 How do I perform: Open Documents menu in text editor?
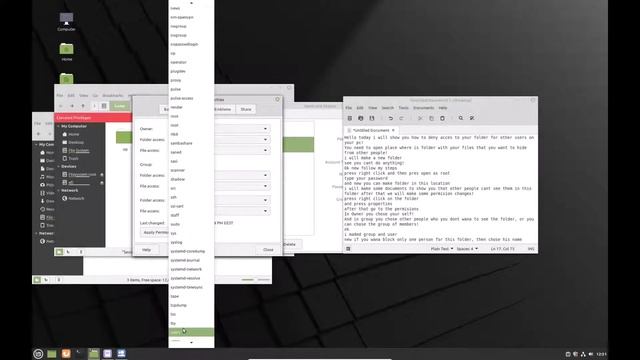coord(424,108)
